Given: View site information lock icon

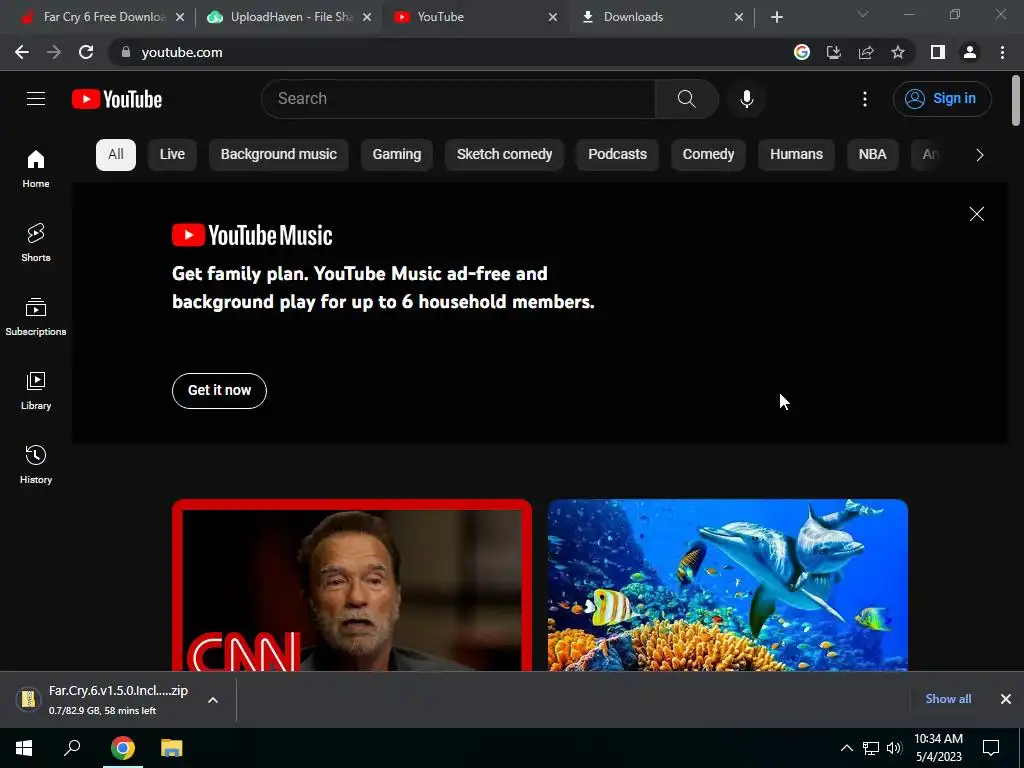Looking at the screenshot, I should [x=126, y=52].
